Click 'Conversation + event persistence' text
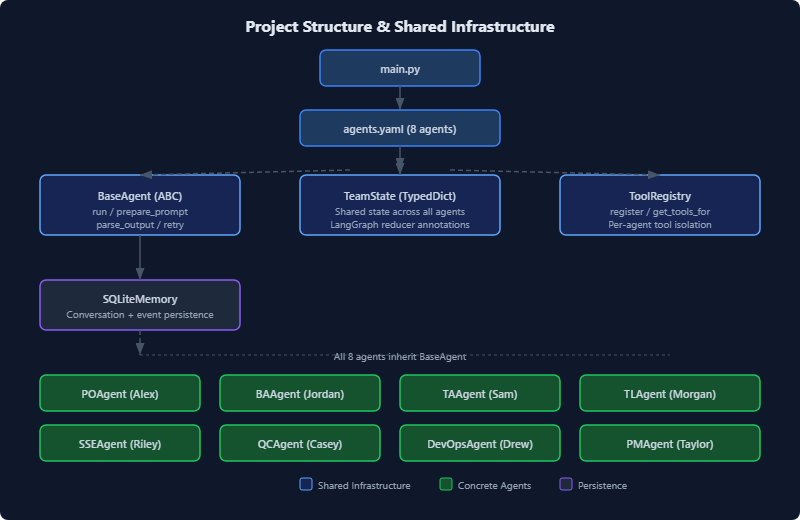Image resolution: width=800 pixels, height=520 pixels. click(x=140, y=315)
